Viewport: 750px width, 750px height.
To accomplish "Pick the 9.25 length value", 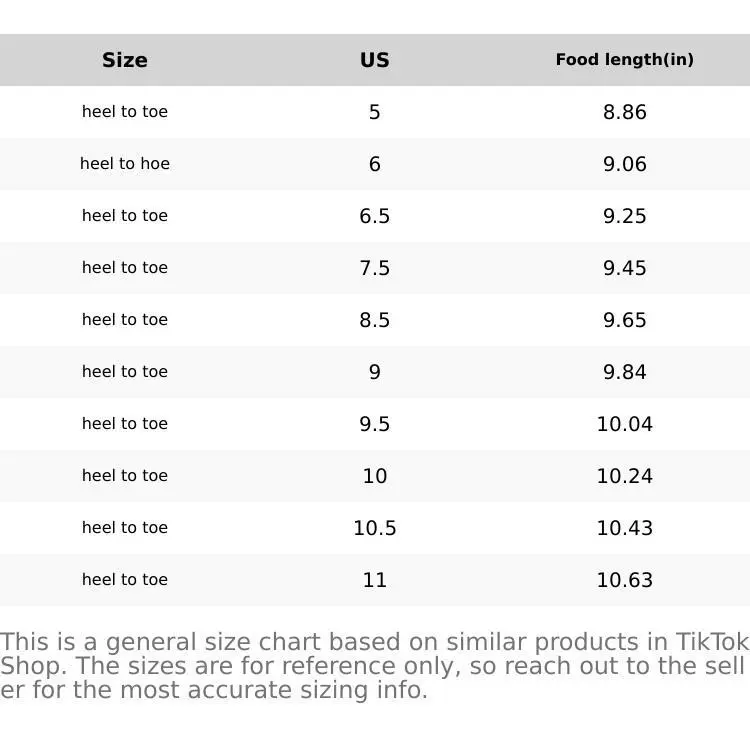I will [x=624, y=216].
